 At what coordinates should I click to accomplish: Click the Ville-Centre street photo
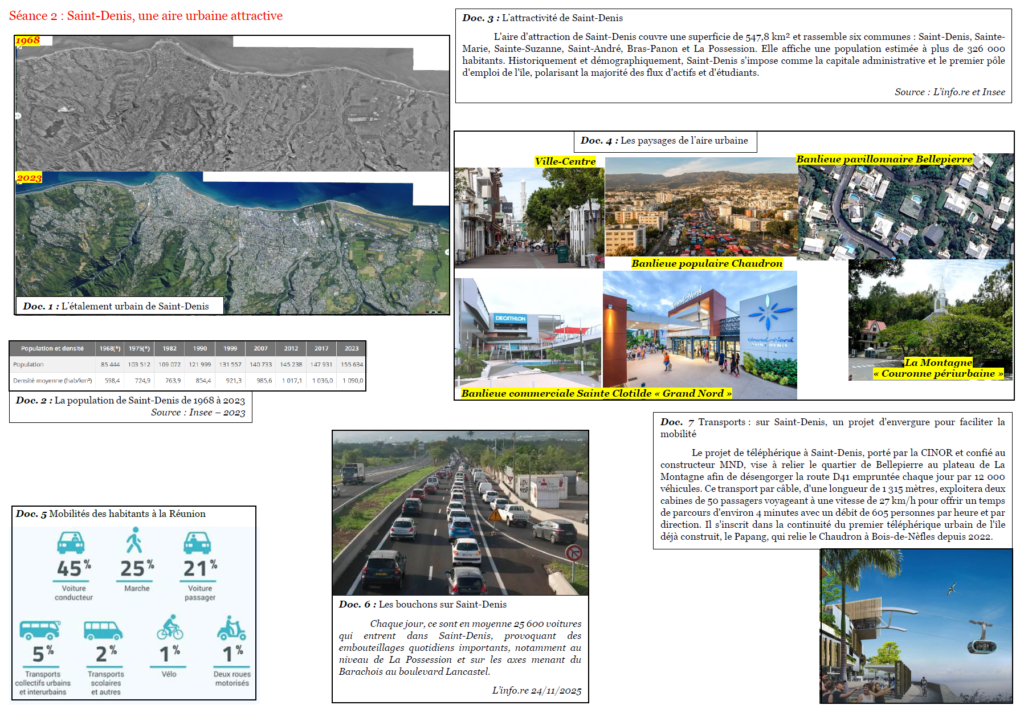[530, 217]
